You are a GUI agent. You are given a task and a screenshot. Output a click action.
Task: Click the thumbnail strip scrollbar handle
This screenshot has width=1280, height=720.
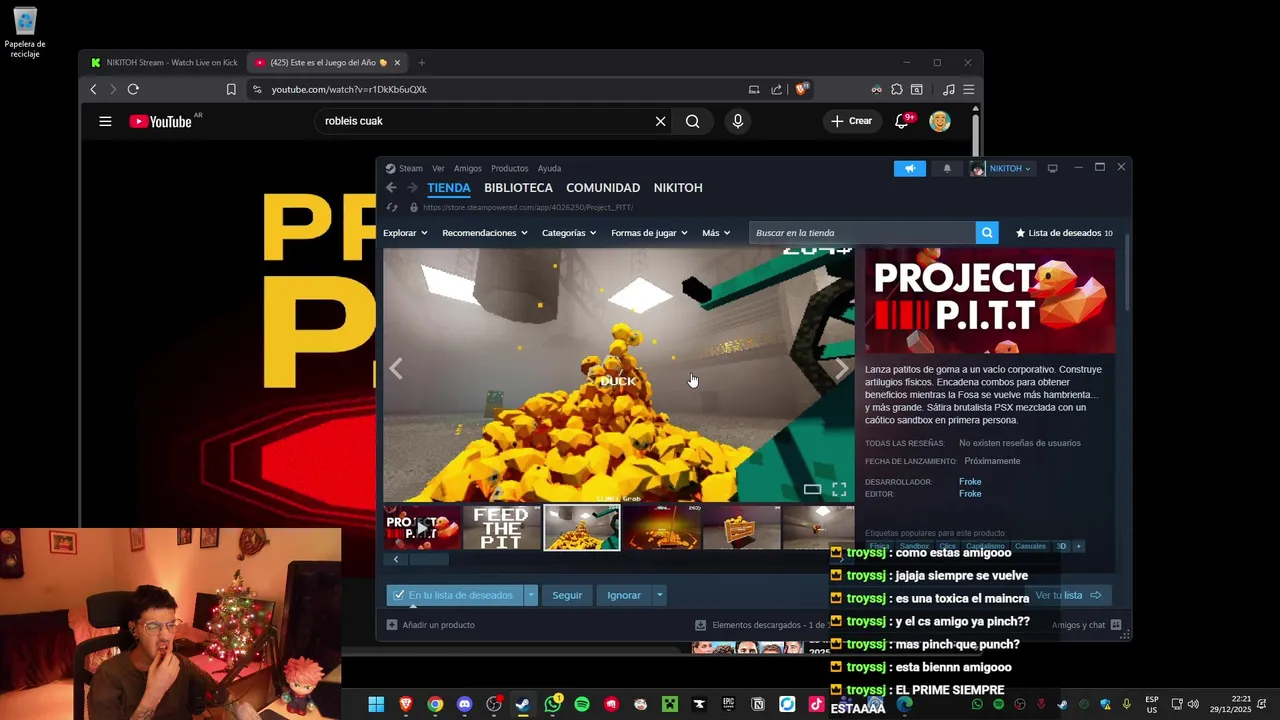point(430,560)
